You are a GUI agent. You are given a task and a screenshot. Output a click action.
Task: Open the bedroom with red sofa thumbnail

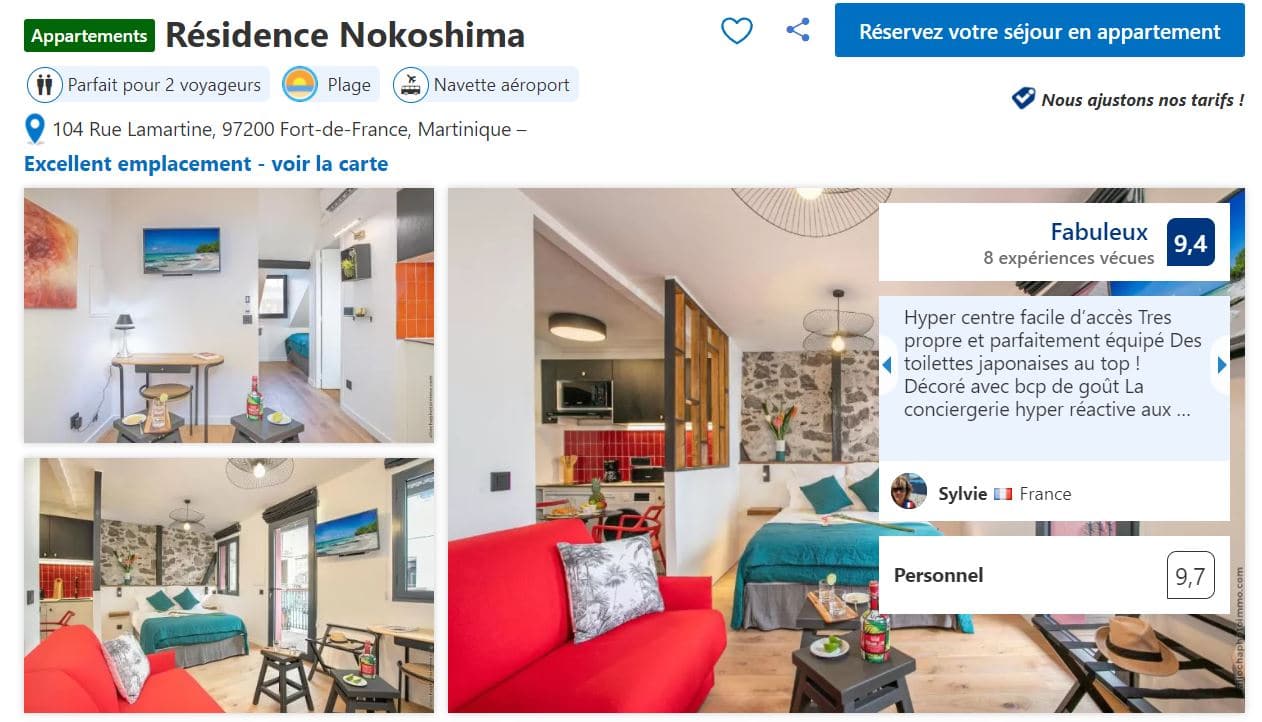(x=229, y=585)
